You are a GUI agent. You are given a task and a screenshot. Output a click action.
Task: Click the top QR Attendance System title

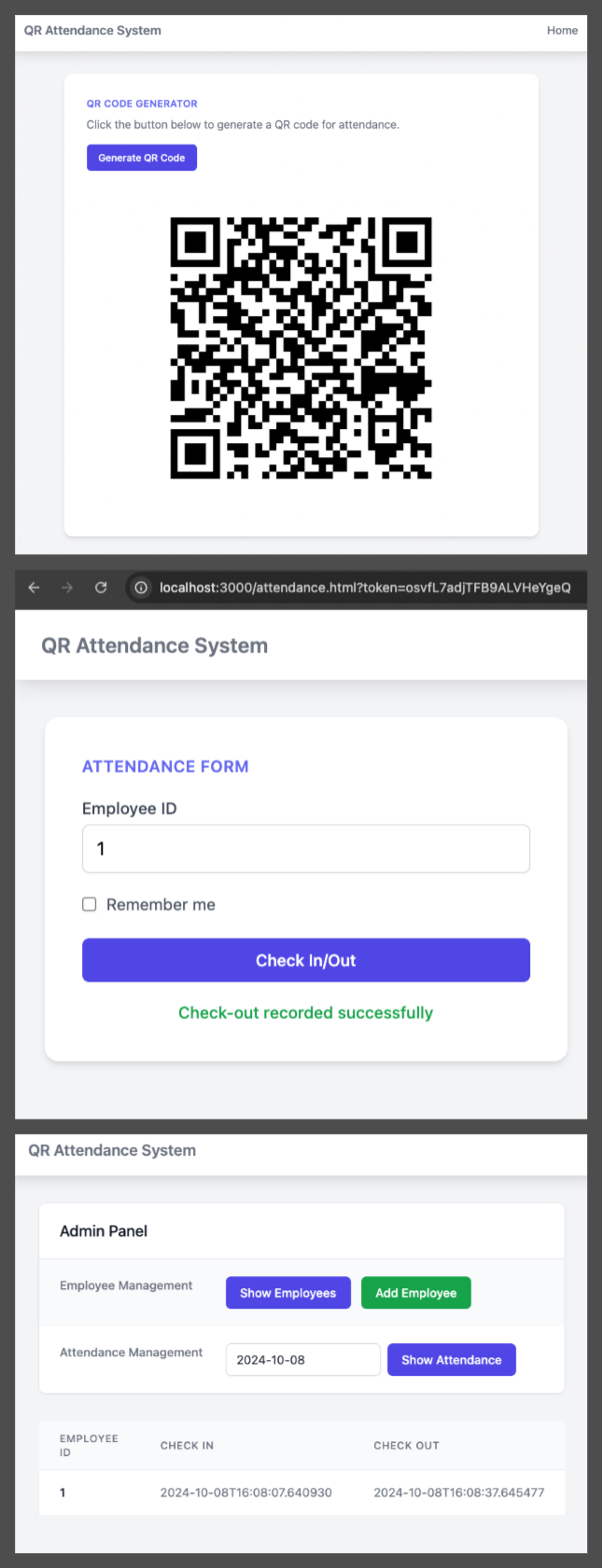(x=92, y=31)
